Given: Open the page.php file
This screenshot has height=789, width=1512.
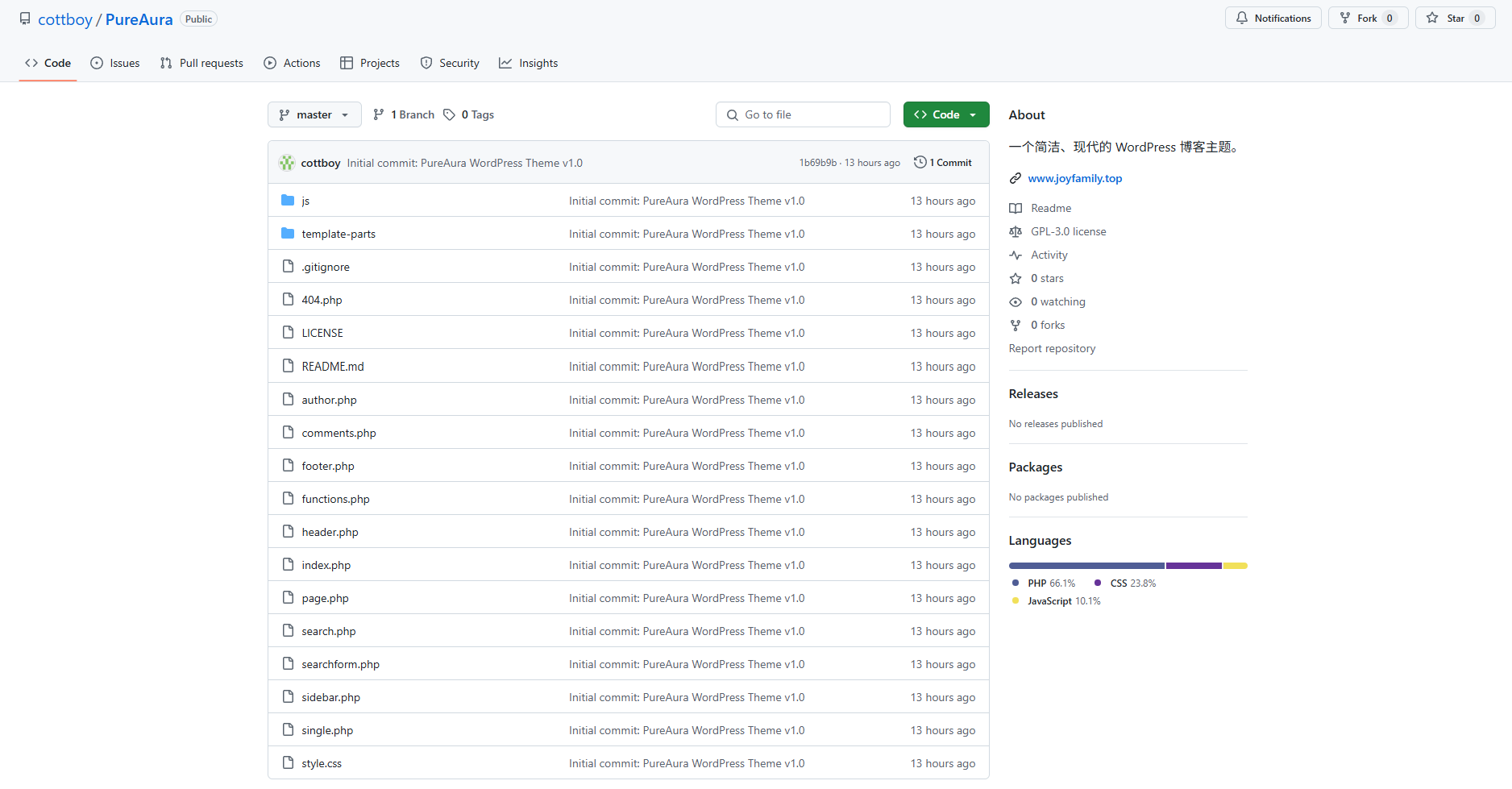Looking at the screenshot, I should coord(325,598).
